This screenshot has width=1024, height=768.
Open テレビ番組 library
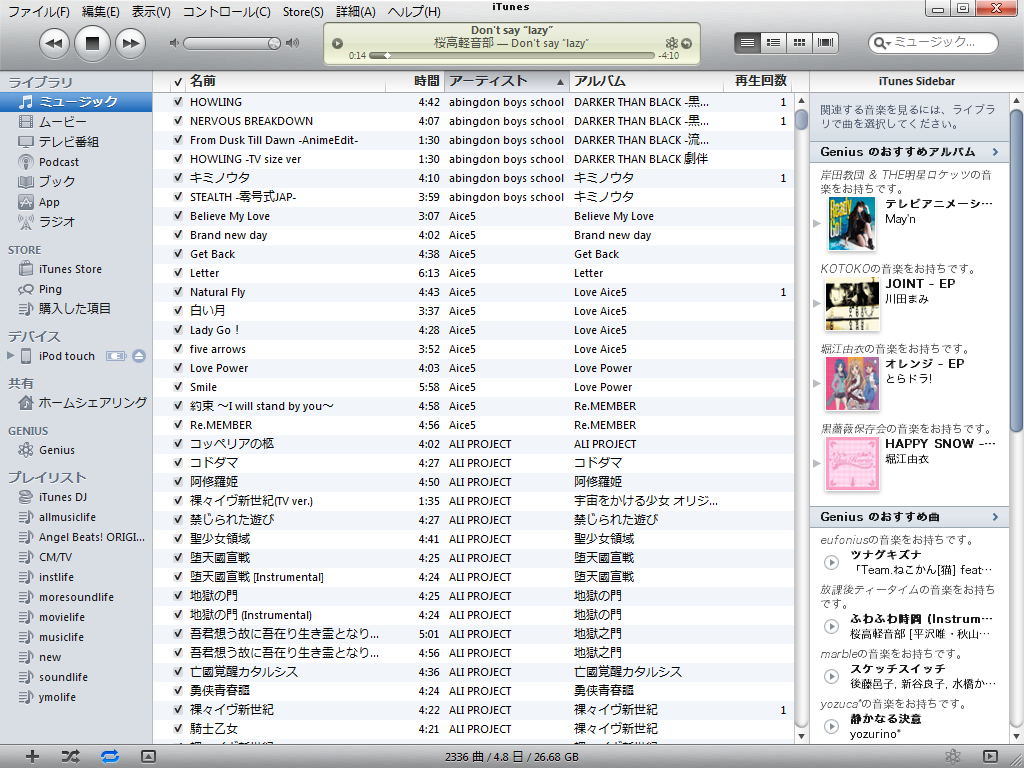pos(76,142)
